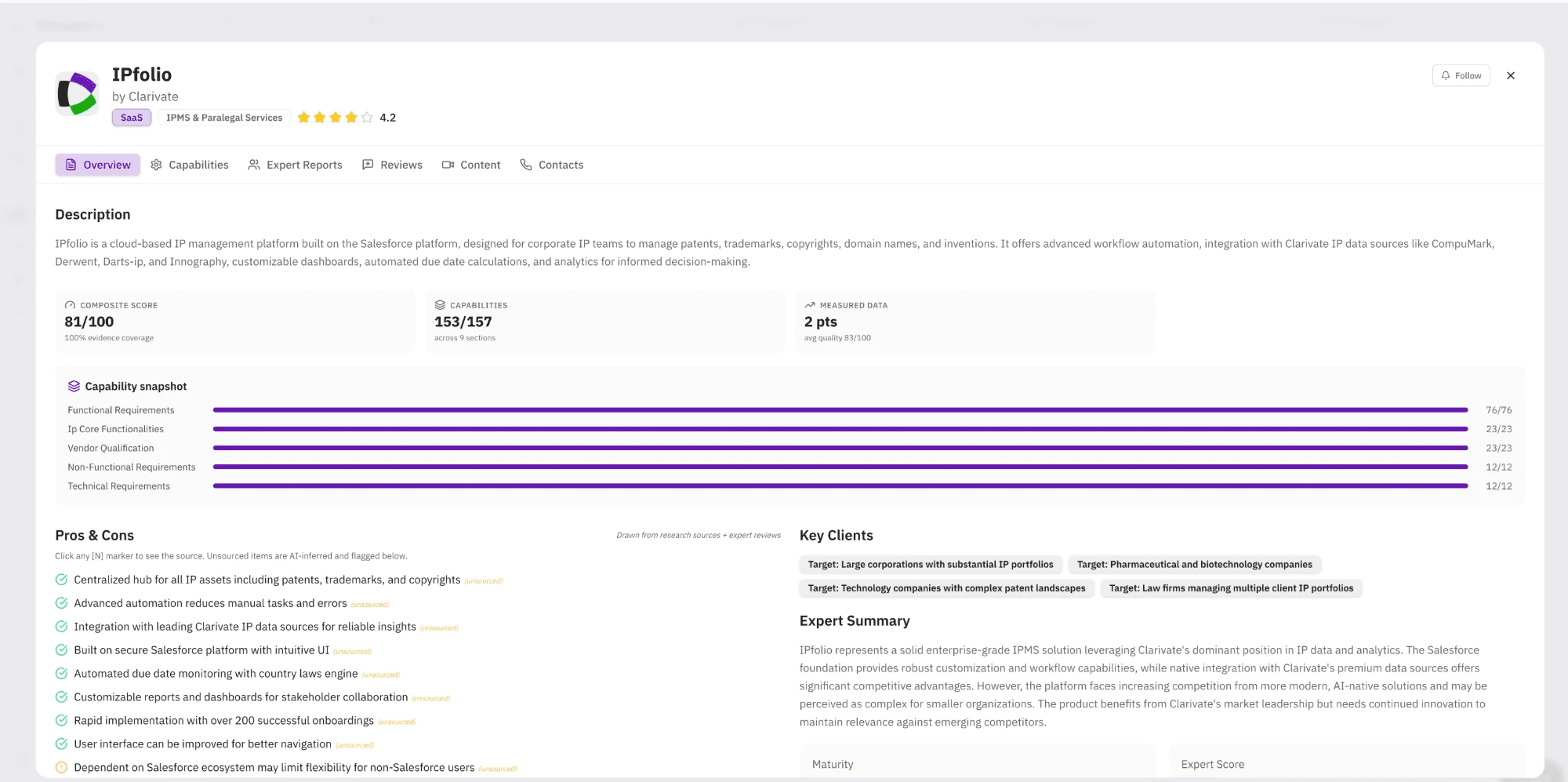Image resolution: width=1568 pixels, height=782 pixels.
Task: Click the Non-Functional Requirements progress bar
Action: coord(840,467)
